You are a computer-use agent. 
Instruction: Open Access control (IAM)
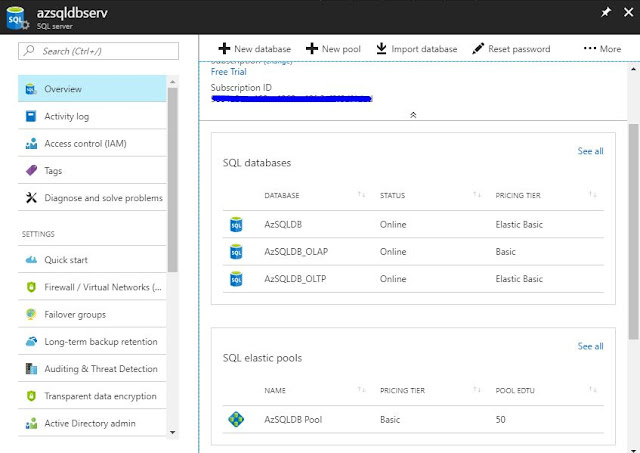[x=92, y=144]
